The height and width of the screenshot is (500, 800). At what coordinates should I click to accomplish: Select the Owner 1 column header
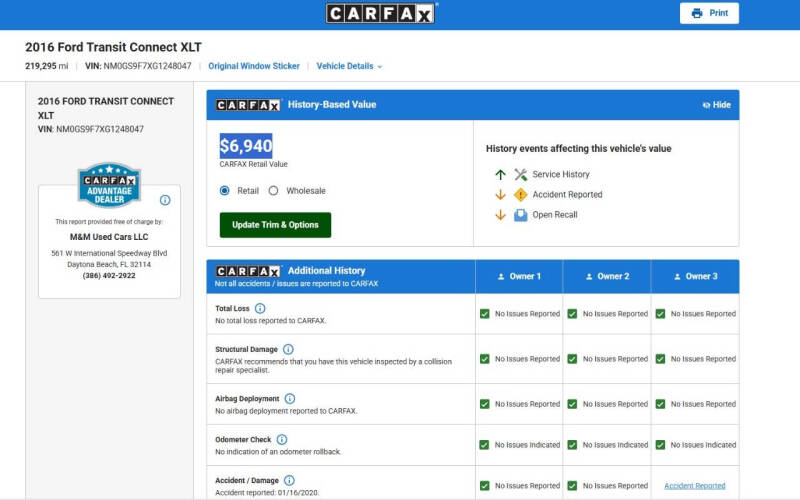click(519, 276)
